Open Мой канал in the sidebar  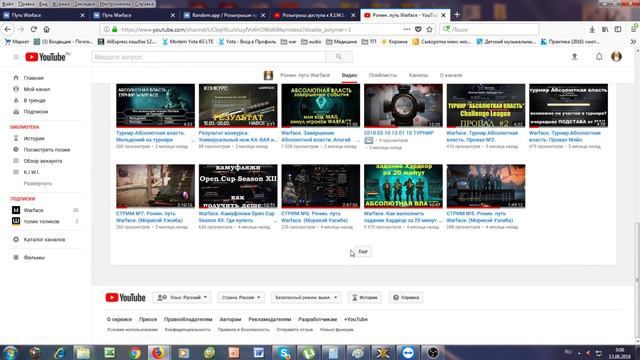coord(37,89)
